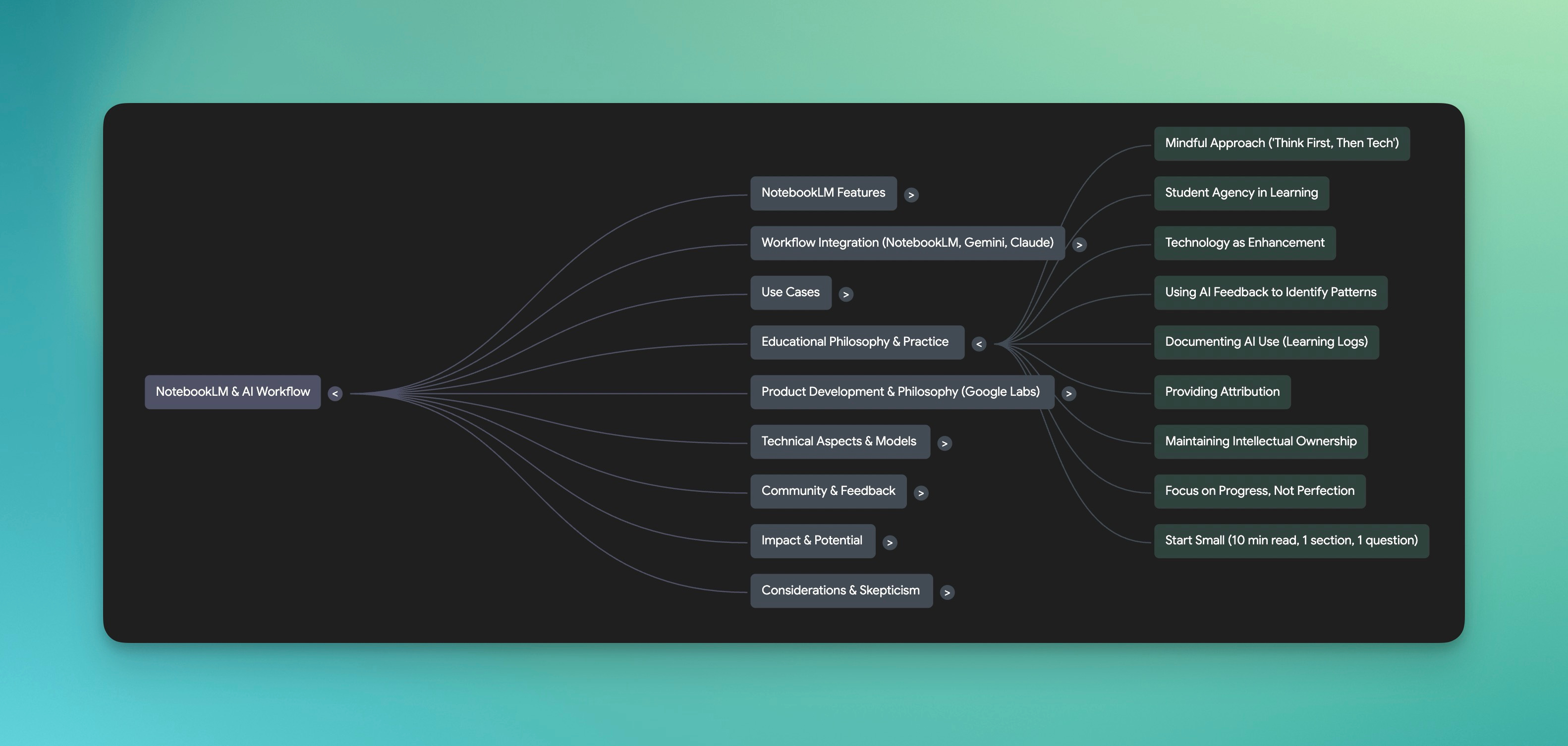
Task: Expand the Impact & Potential branch
Action: [x=889, y=542]
